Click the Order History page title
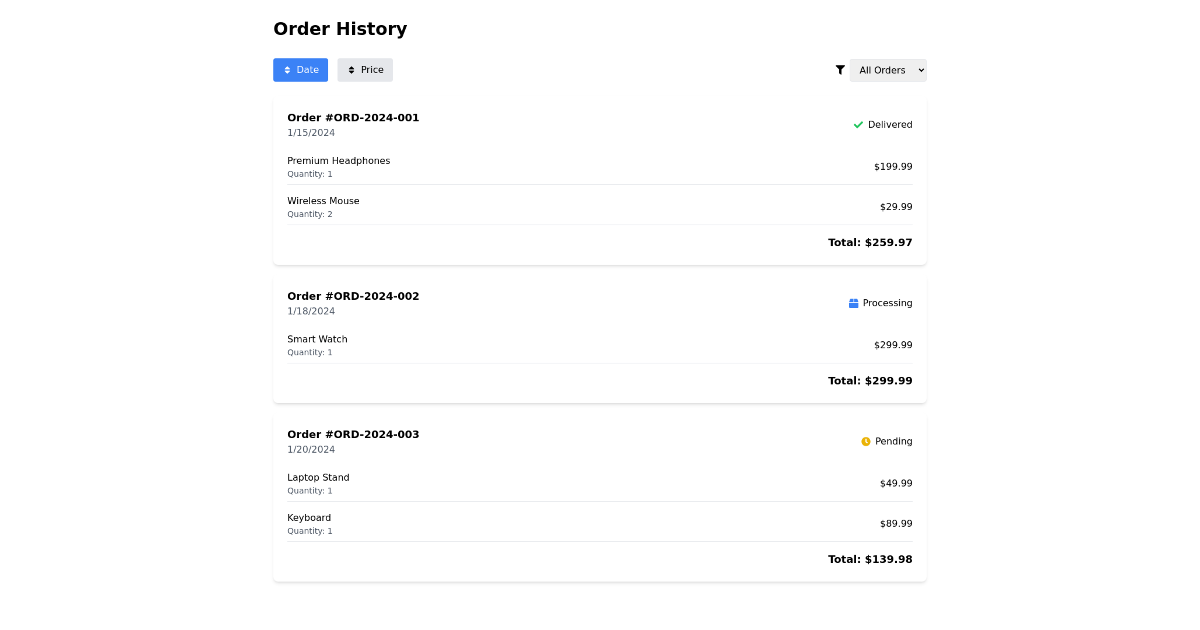This screenshot has width=1200, height=630. coord(340,29)
